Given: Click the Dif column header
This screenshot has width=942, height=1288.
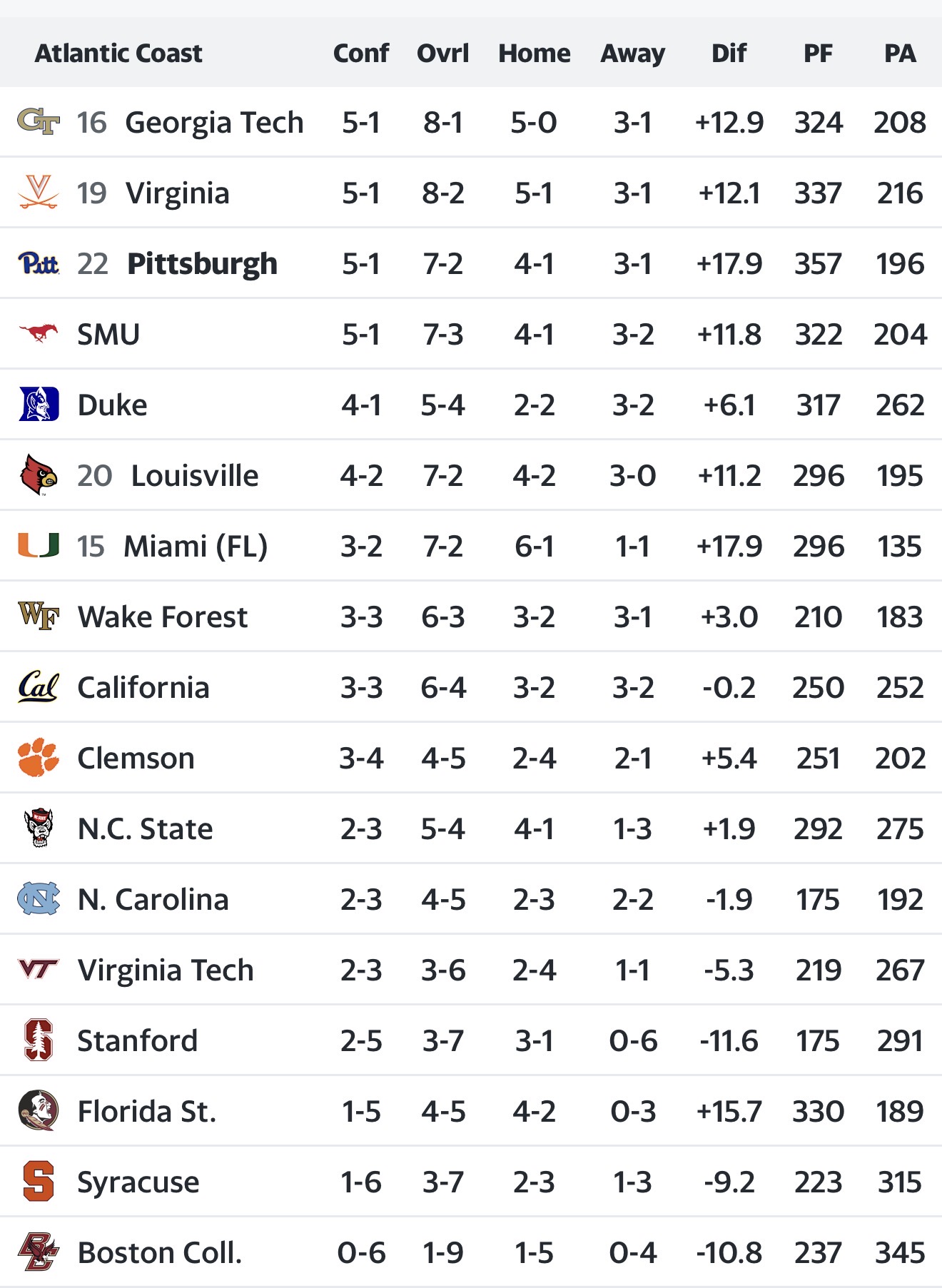Looking at the screenshot, I should [x=729, y=54].
